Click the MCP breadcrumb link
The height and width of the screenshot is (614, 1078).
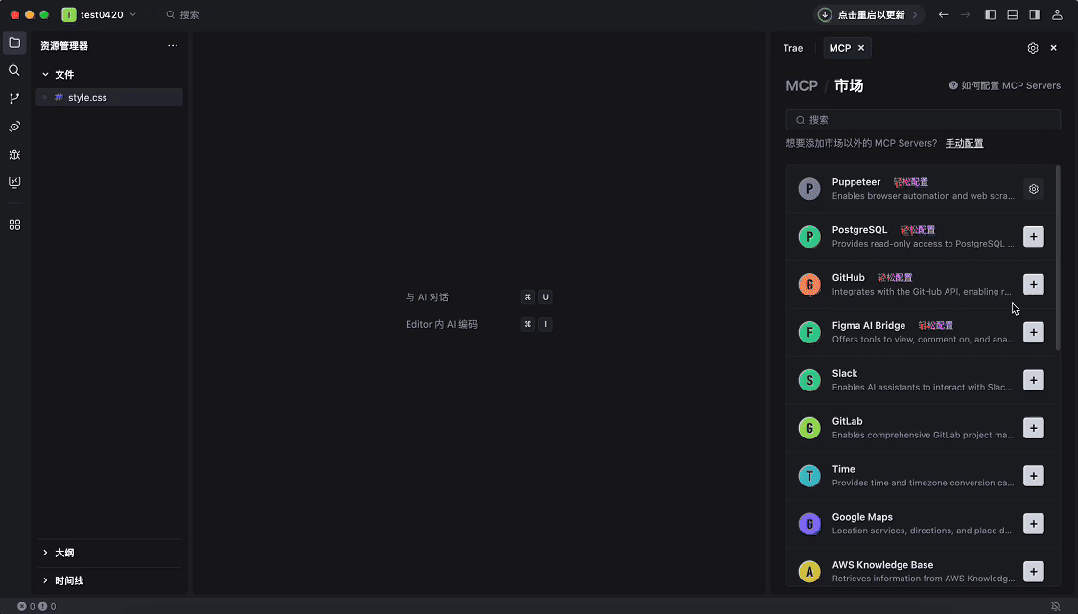802,86
